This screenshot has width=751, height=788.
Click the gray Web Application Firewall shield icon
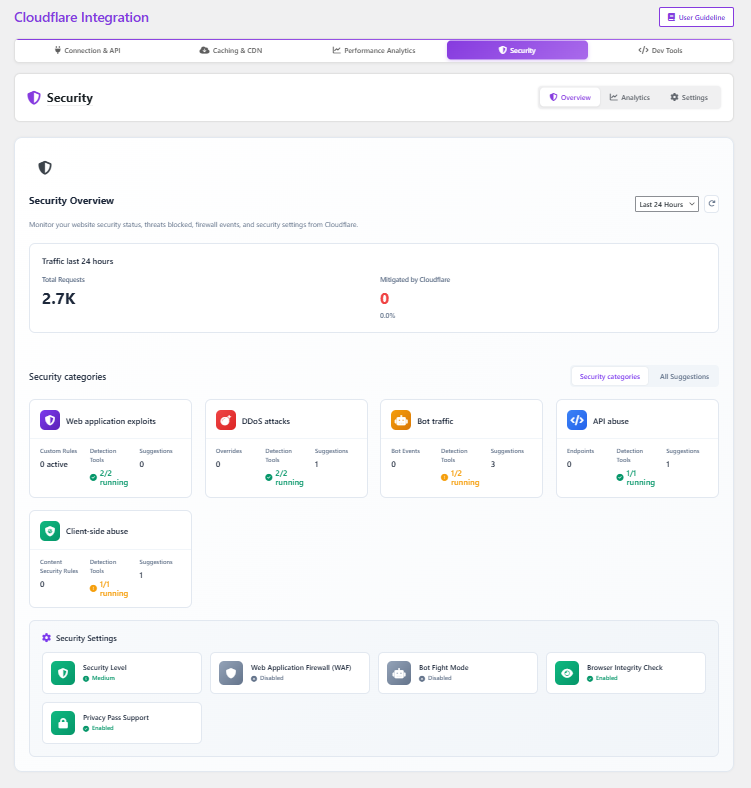click(x=231, y=673)
